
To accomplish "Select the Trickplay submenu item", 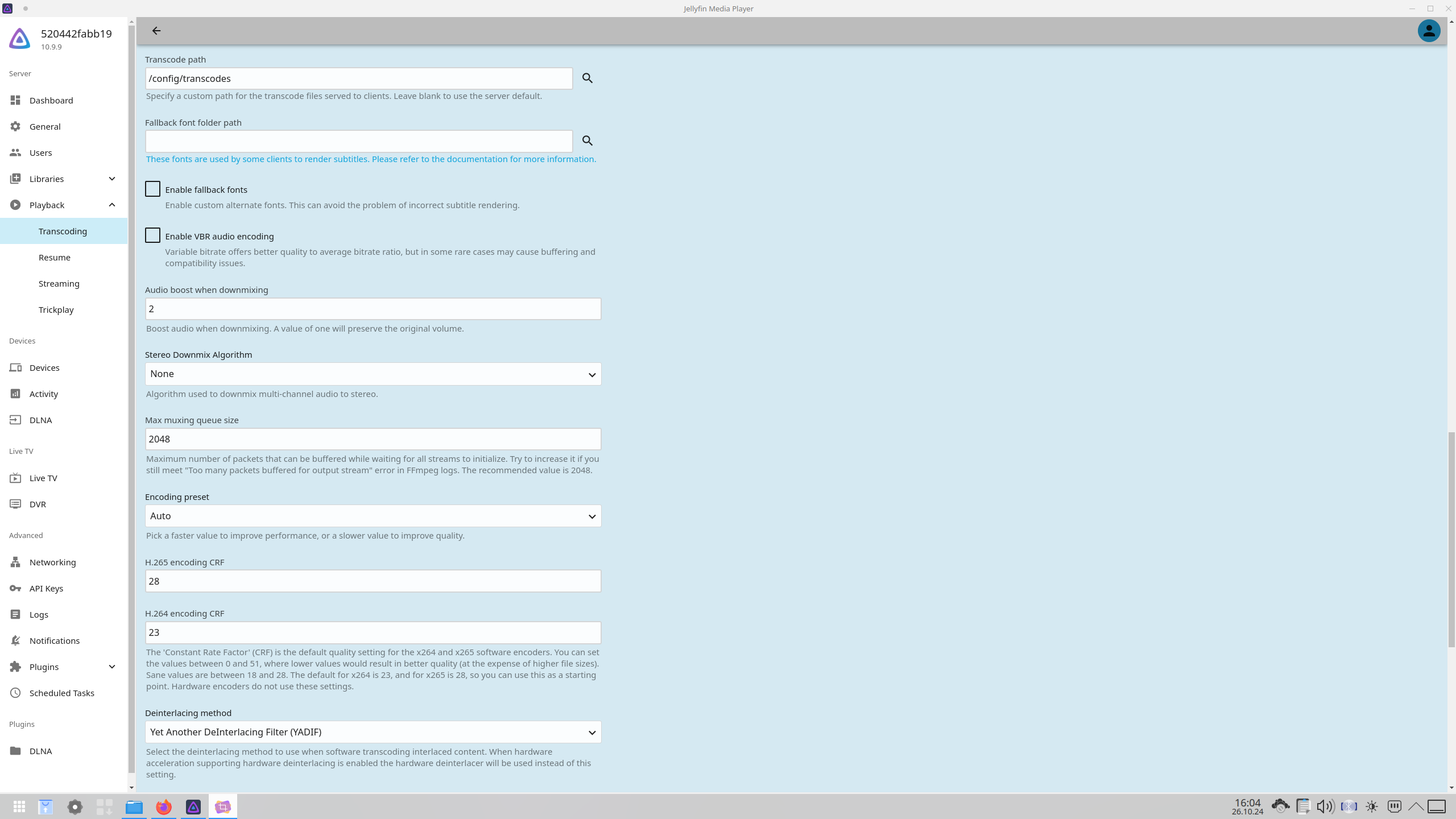I will click(56, 309).
